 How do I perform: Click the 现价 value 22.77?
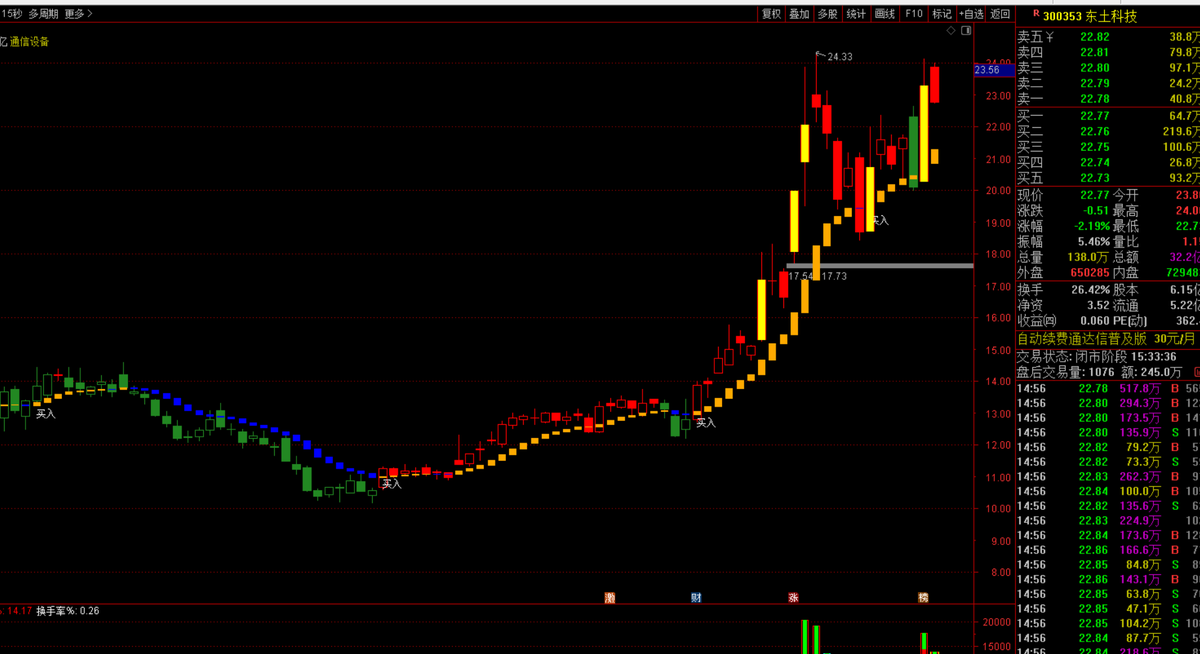pyautogui.click(x=1094, y=195)
